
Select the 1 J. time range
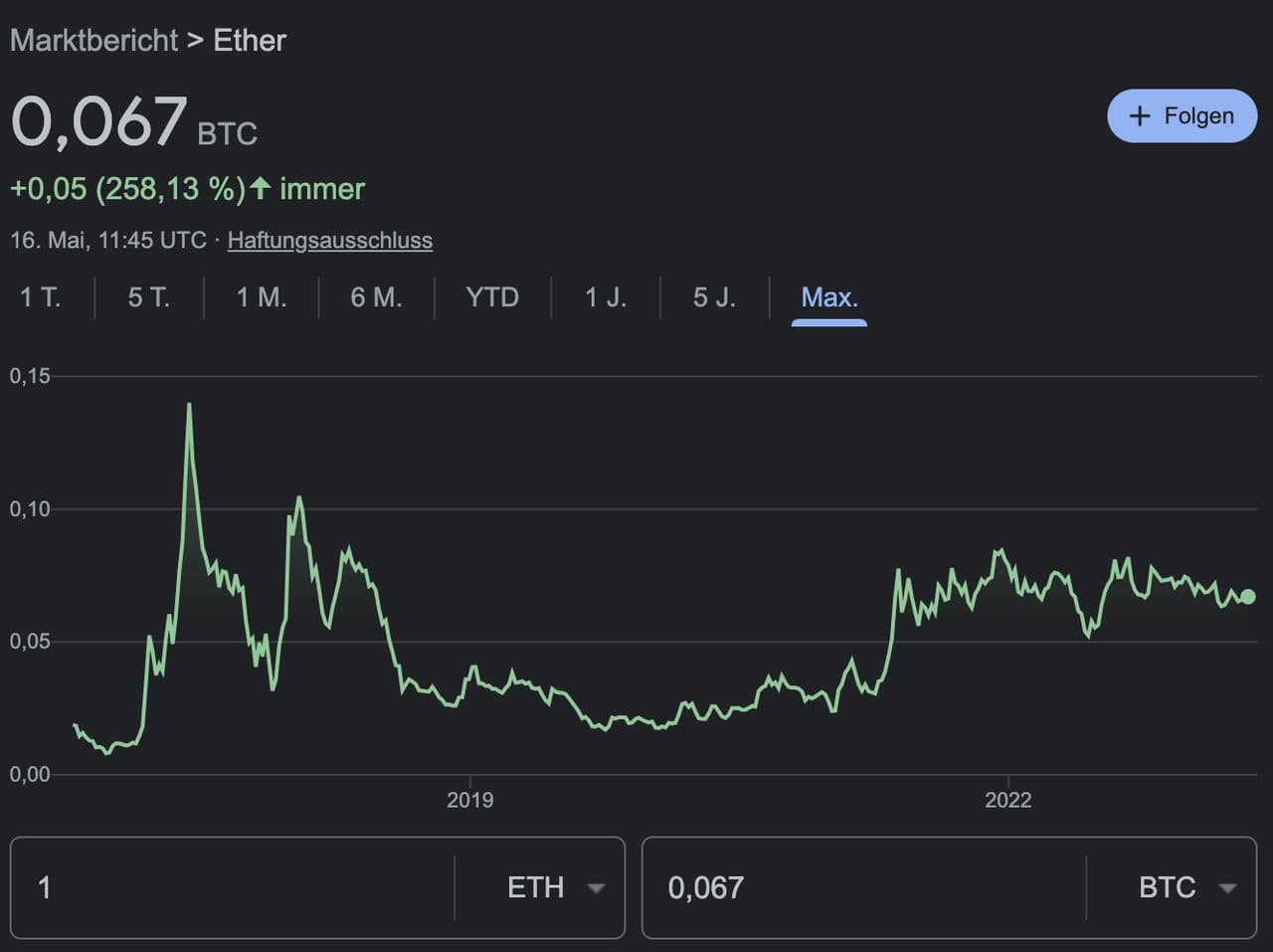[606, 297]
